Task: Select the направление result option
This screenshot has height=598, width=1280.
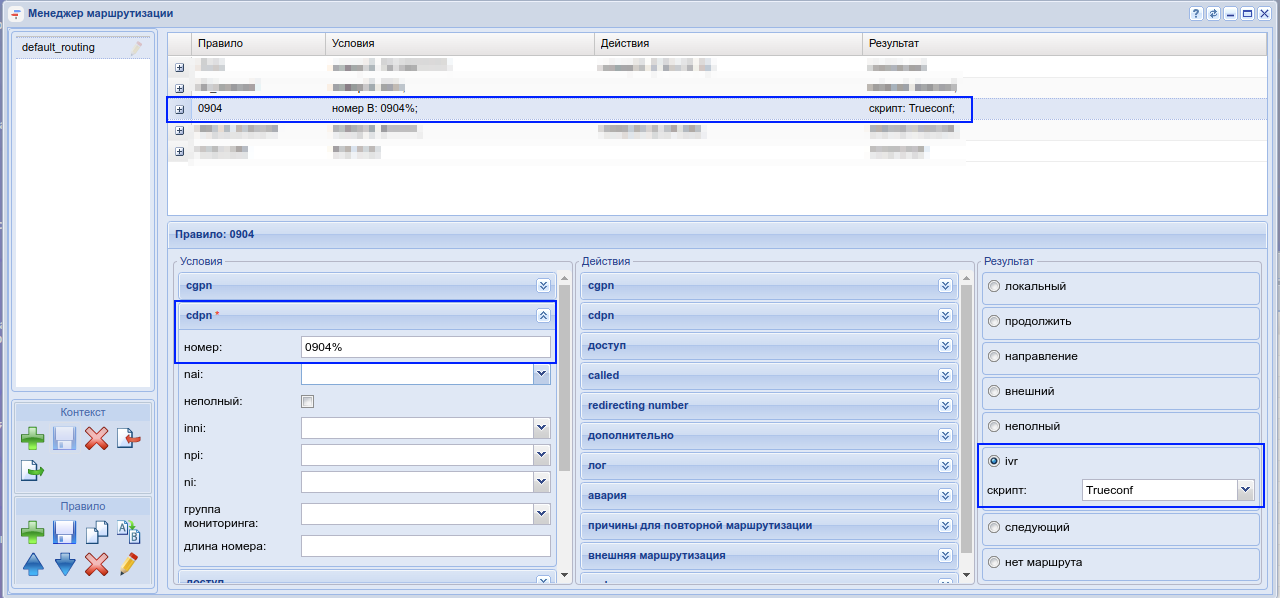Action: tap(994, 356)
